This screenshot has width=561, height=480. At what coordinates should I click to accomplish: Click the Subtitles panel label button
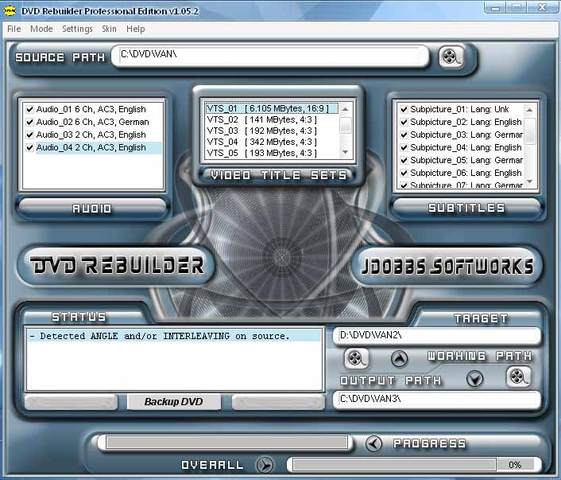[x=467, y=207]
